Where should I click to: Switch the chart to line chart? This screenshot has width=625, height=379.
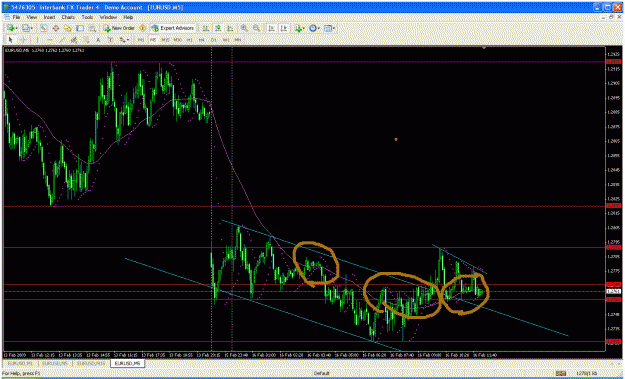click(229, 28)
